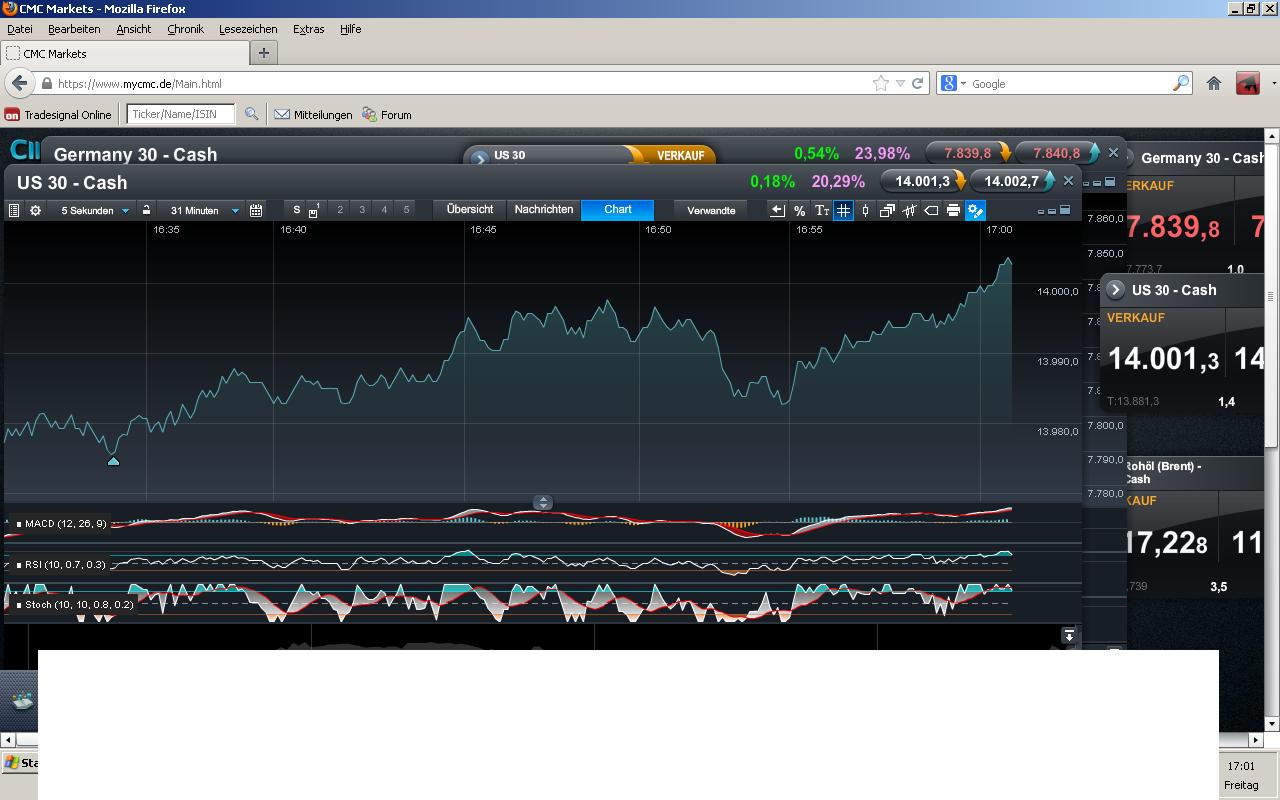Close the Germany 30 - Cash panel
The height and width of the screenshot is (800, 1280).
pos(1113,153)
